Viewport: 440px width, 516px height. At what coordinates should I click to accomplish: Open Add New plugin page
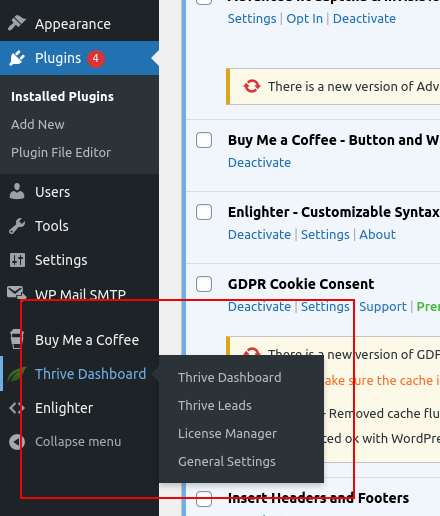(38, 124)
